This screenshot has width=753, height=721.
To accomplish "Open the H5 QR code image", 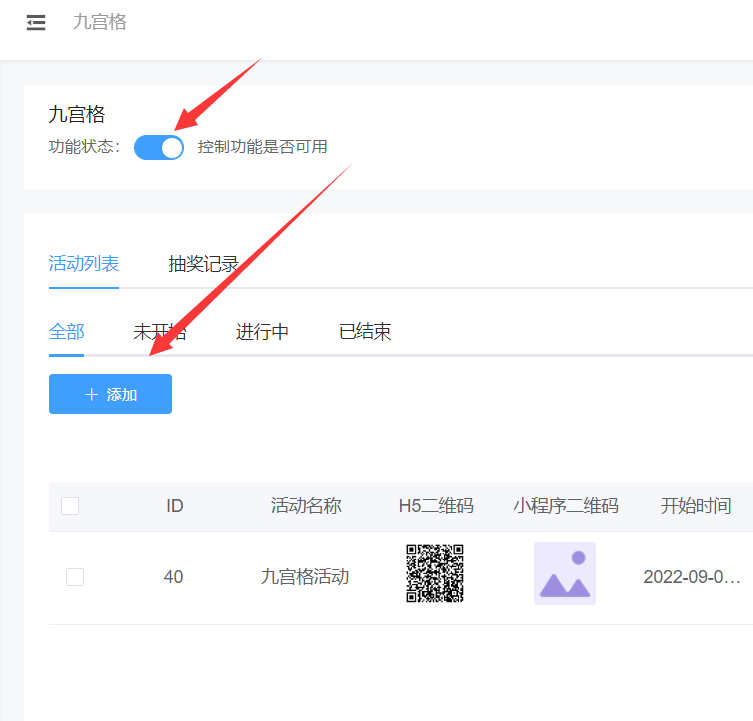I will pyautogui.click(x=435, y=573).
